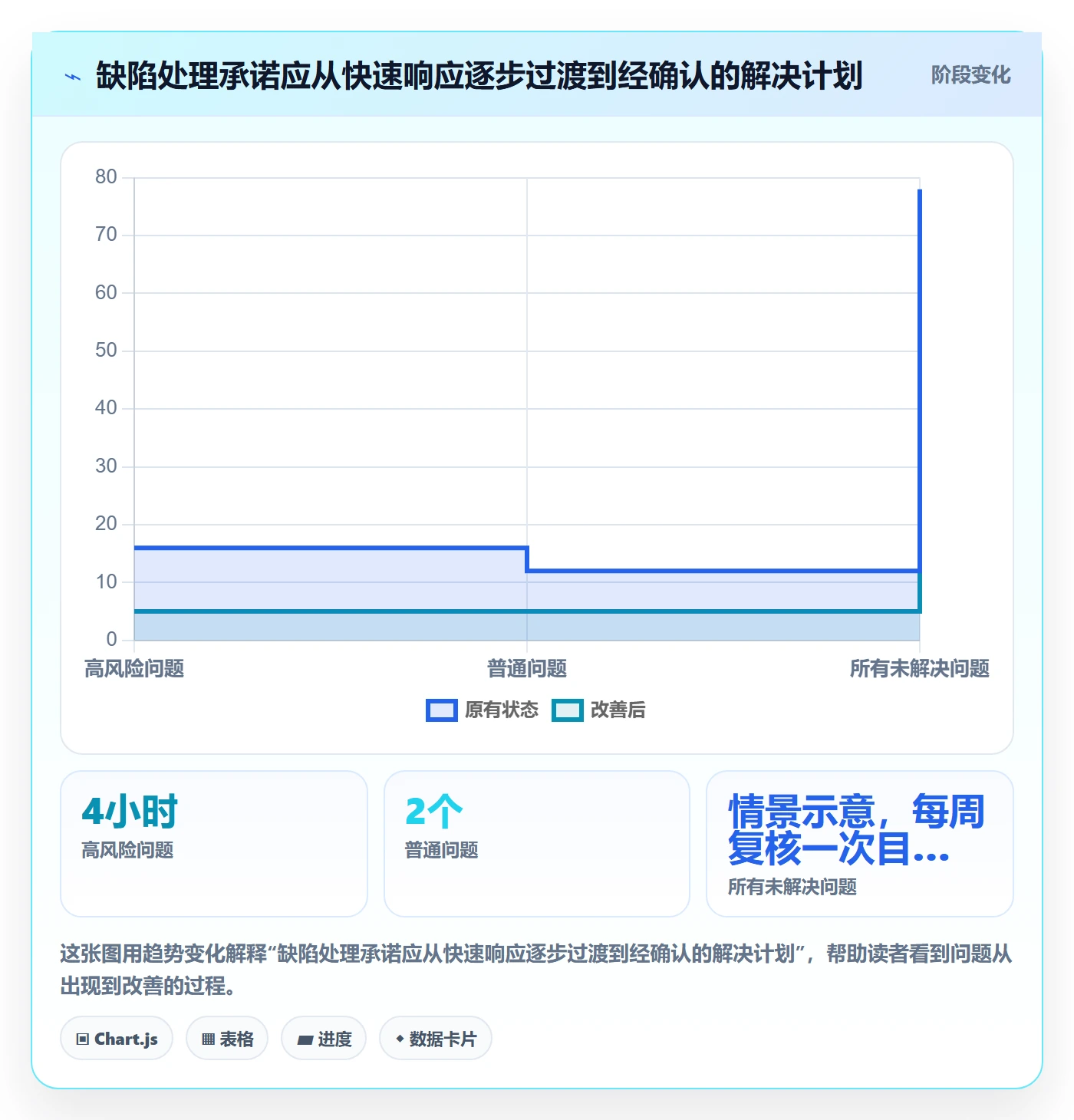Click the 80 y-axis tick label

click(106, 177)
